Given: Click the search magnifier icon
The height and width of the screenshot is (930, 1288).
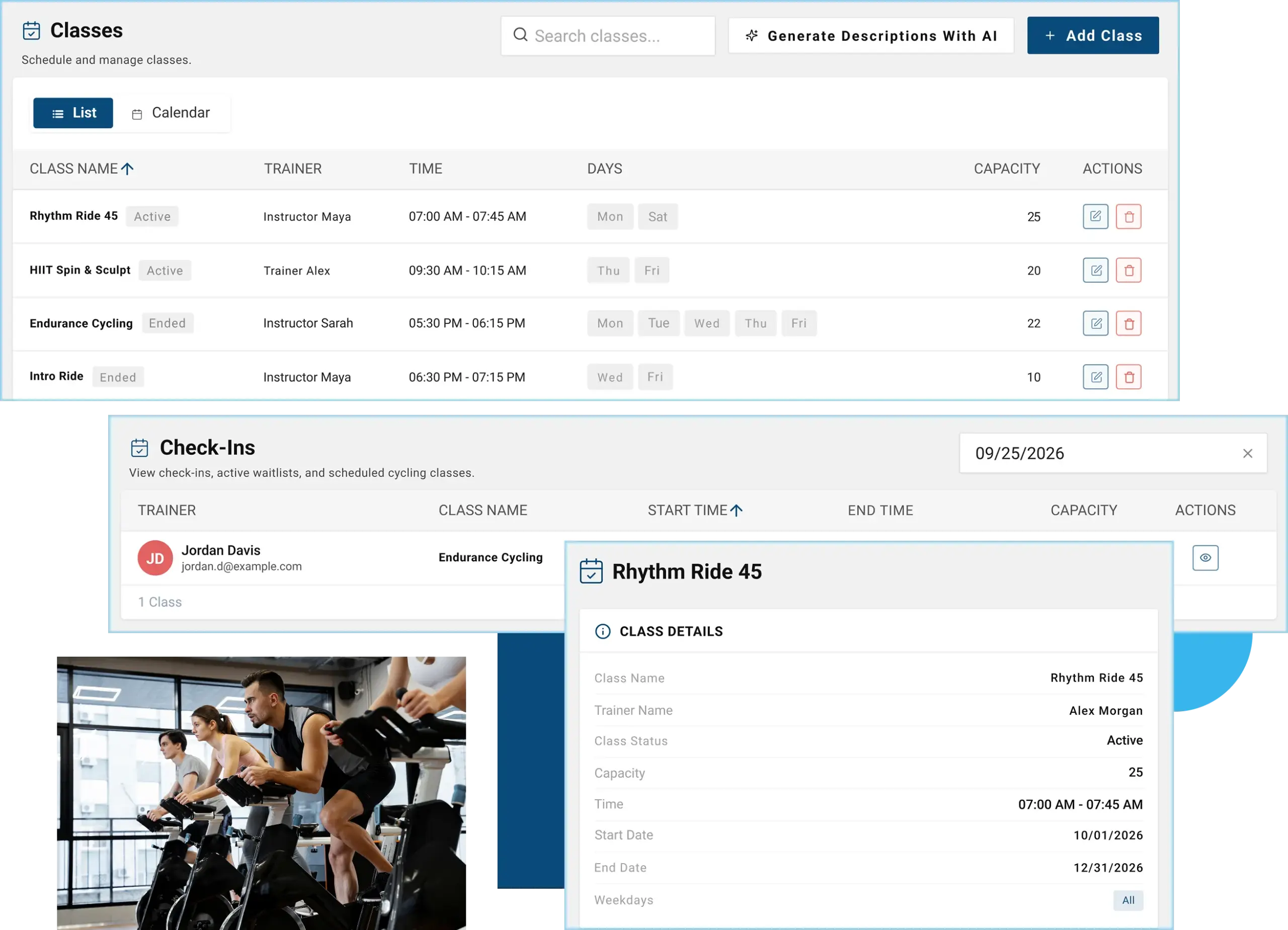Looking at the screenshot, I should coord(520,35).
